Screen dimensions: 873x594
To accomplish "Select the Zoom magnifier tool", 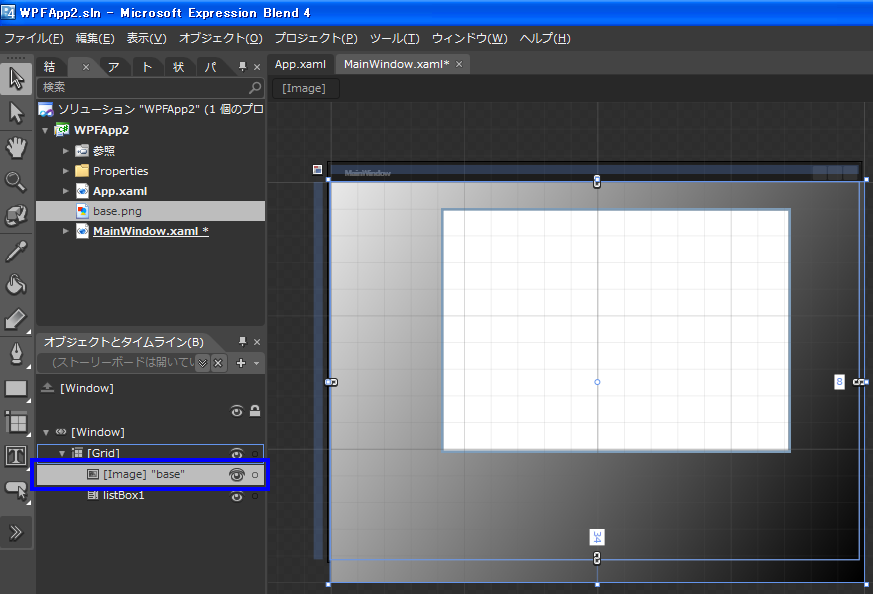I will click(x=16, y=181).
